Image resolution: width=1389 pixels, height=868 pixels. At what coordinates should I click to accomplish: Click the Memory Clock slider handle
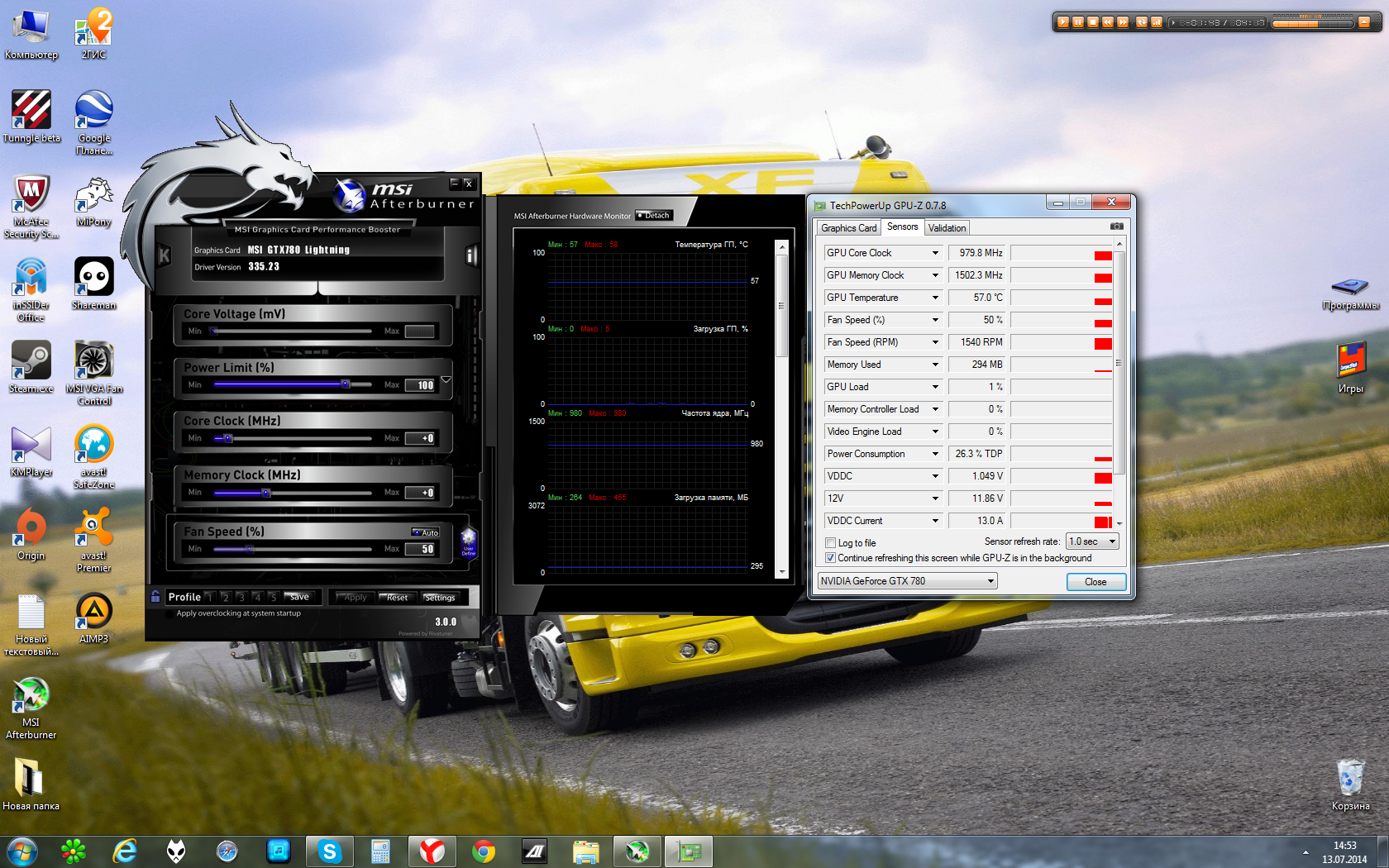coord(266,493)
